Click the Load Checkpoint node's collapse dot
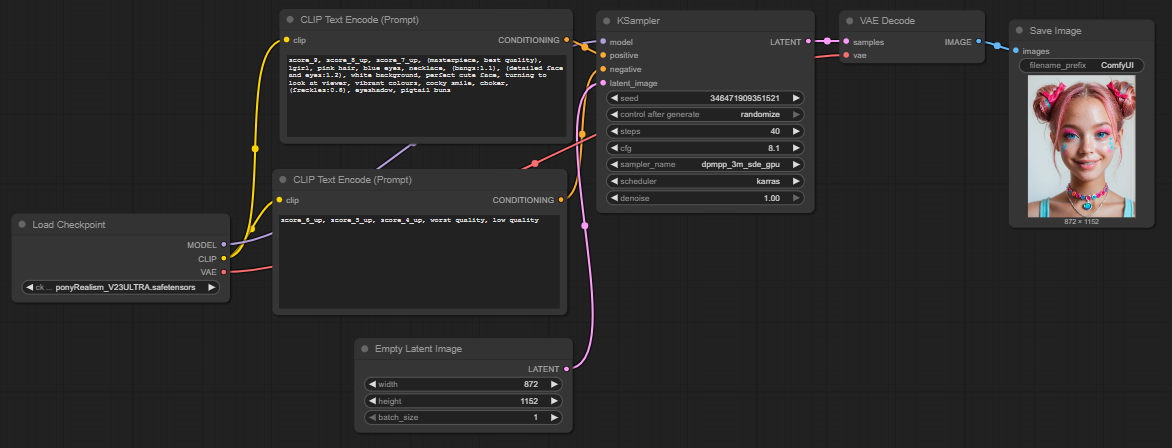The height and width of the screenshot is (448, 1172). click(23, 225)
